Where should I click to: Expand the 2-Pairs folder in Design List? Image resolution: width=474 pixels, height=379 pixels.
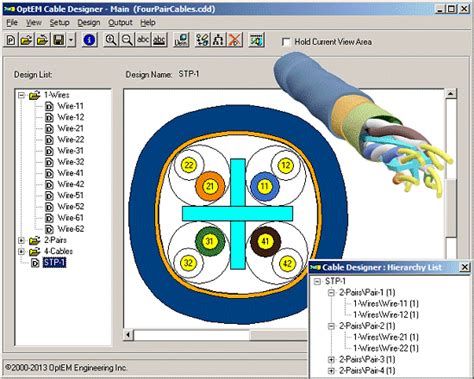coord(21,240)
